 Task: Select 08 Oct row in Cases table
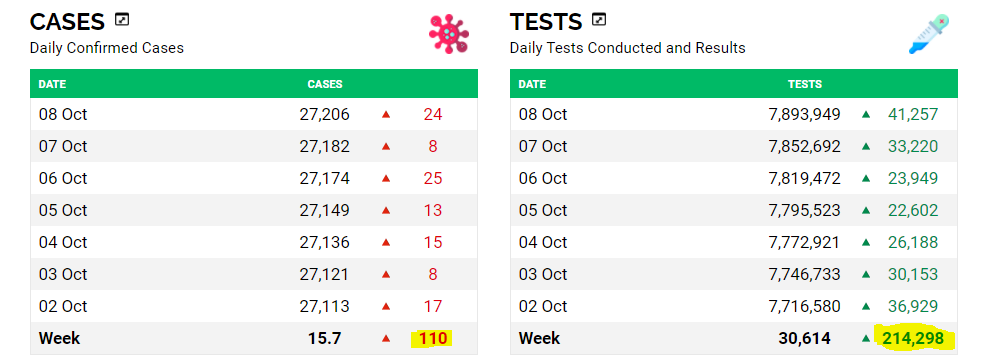[254, 114]
